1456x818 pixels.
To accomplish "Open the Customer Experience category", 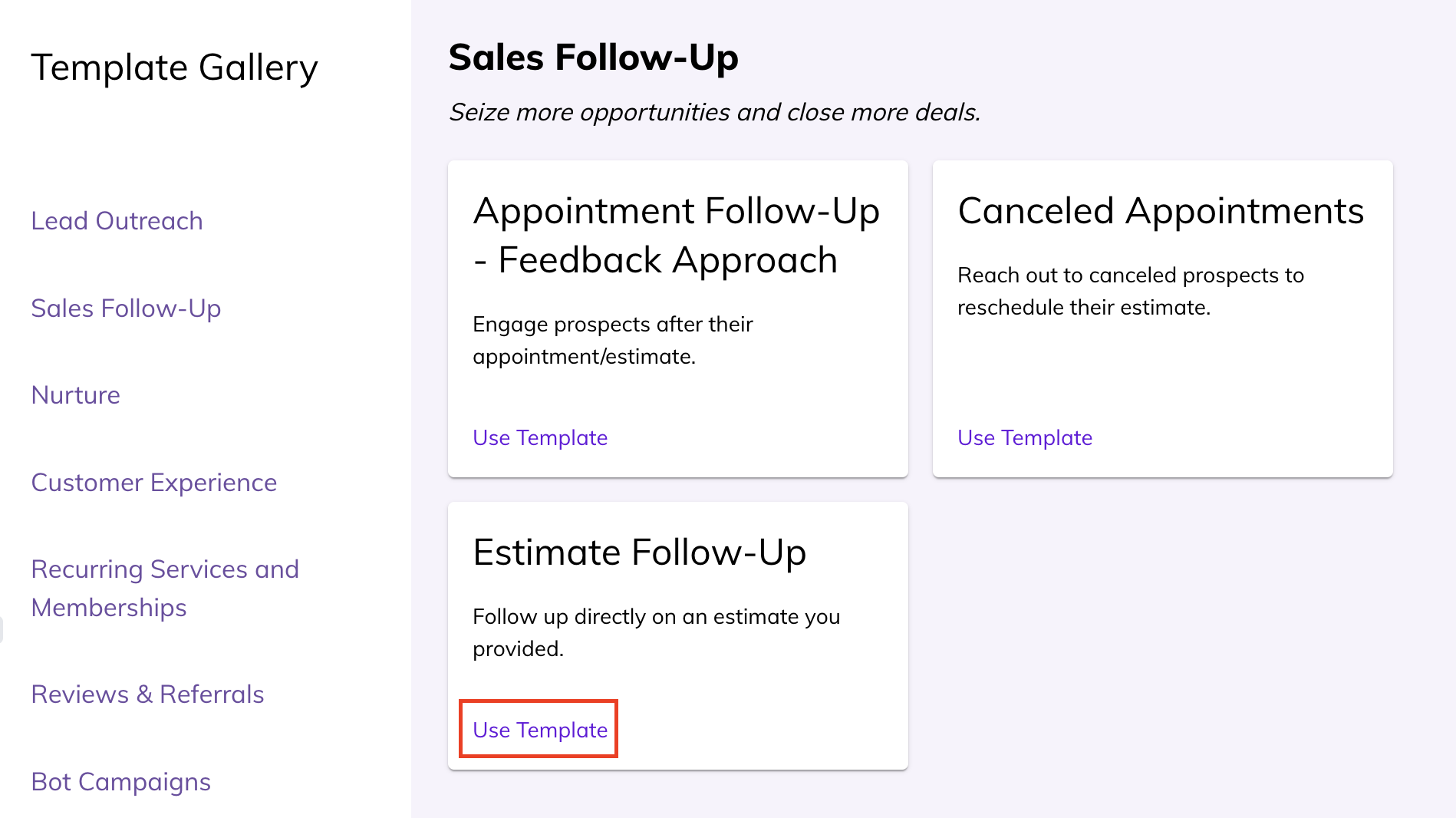I will pos(153,483).
